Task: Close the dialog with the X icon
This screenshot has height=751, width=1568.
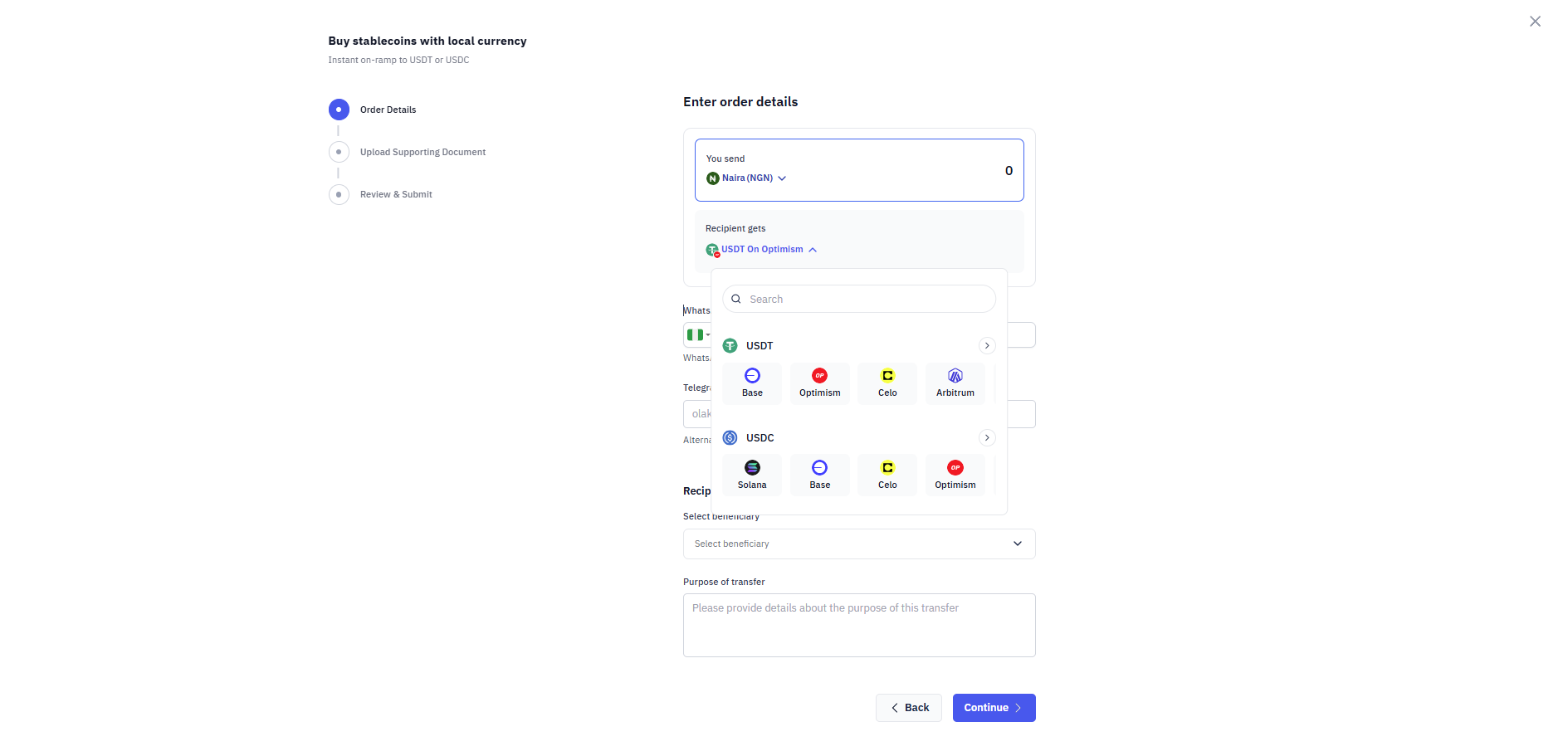Action: tap(1535, 22)
